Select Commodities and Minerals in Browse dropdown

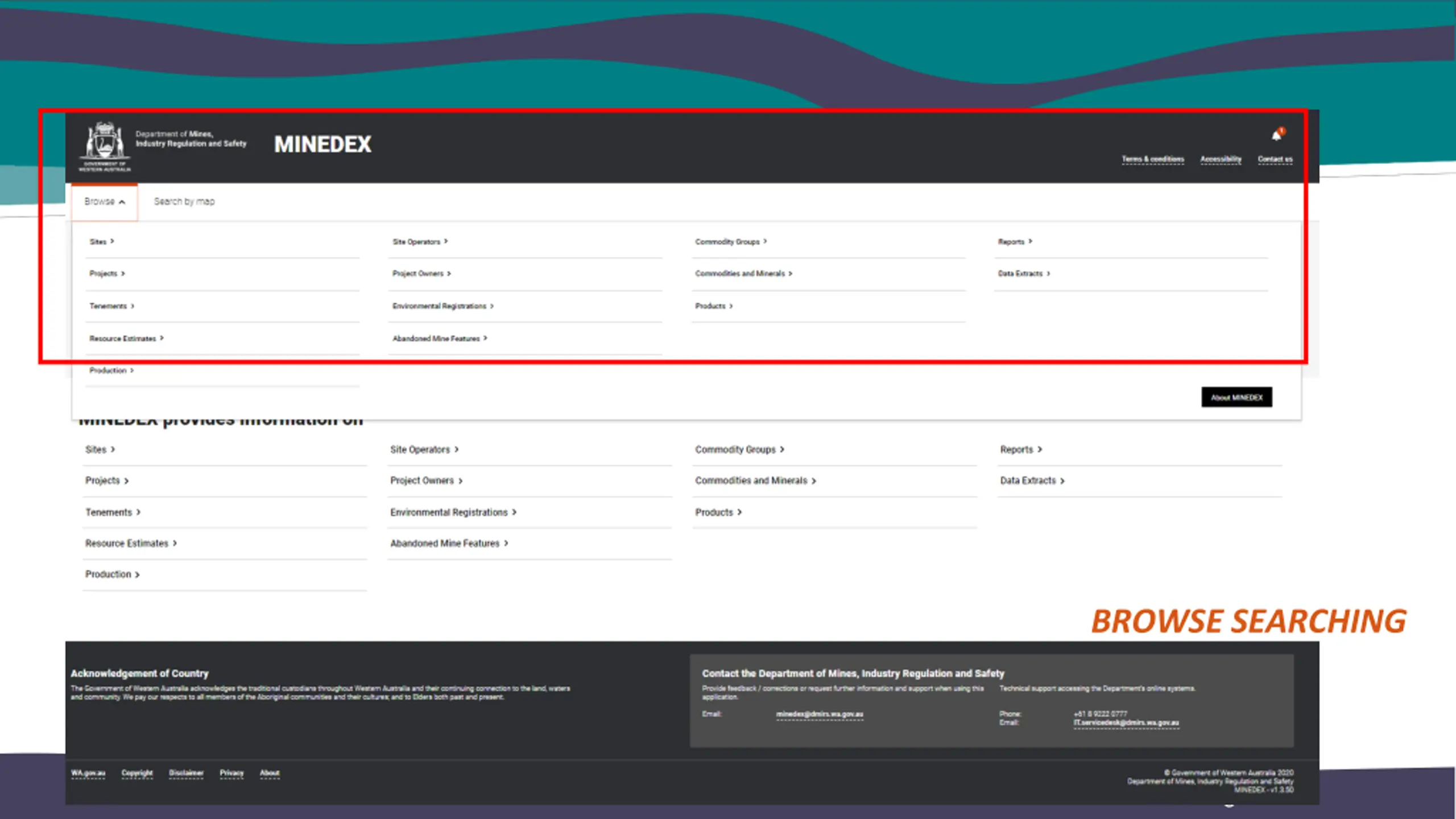[x=743, y=274]
